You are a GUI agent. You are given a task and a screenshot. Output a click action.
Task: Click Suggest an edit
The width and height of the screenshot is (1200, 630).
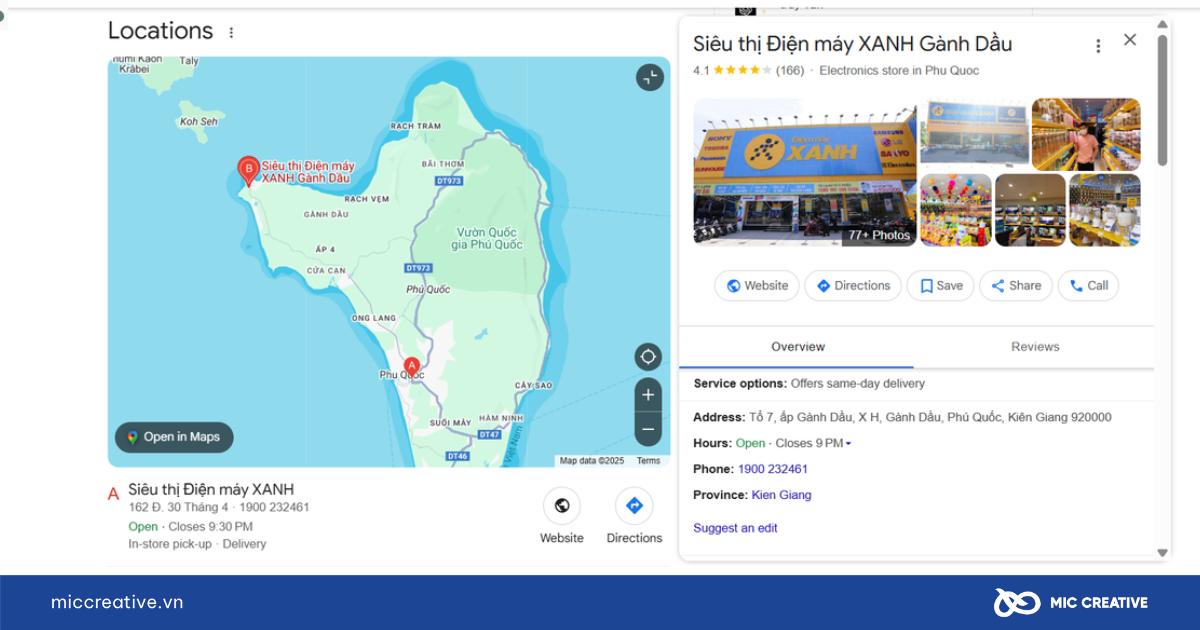735,528
